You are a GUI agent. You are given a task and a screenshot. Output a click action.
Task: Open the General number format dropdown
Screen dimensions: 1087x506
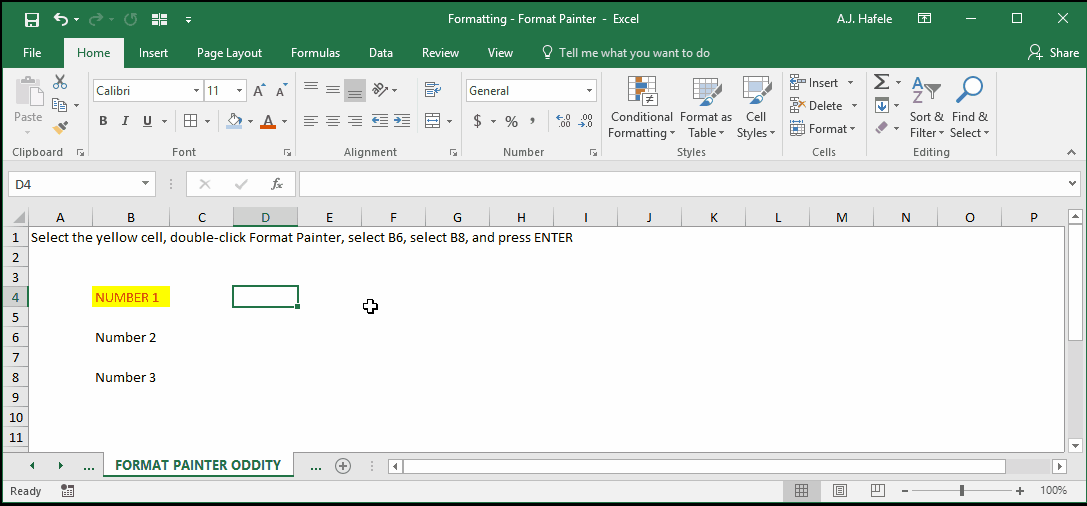[590, 91]
